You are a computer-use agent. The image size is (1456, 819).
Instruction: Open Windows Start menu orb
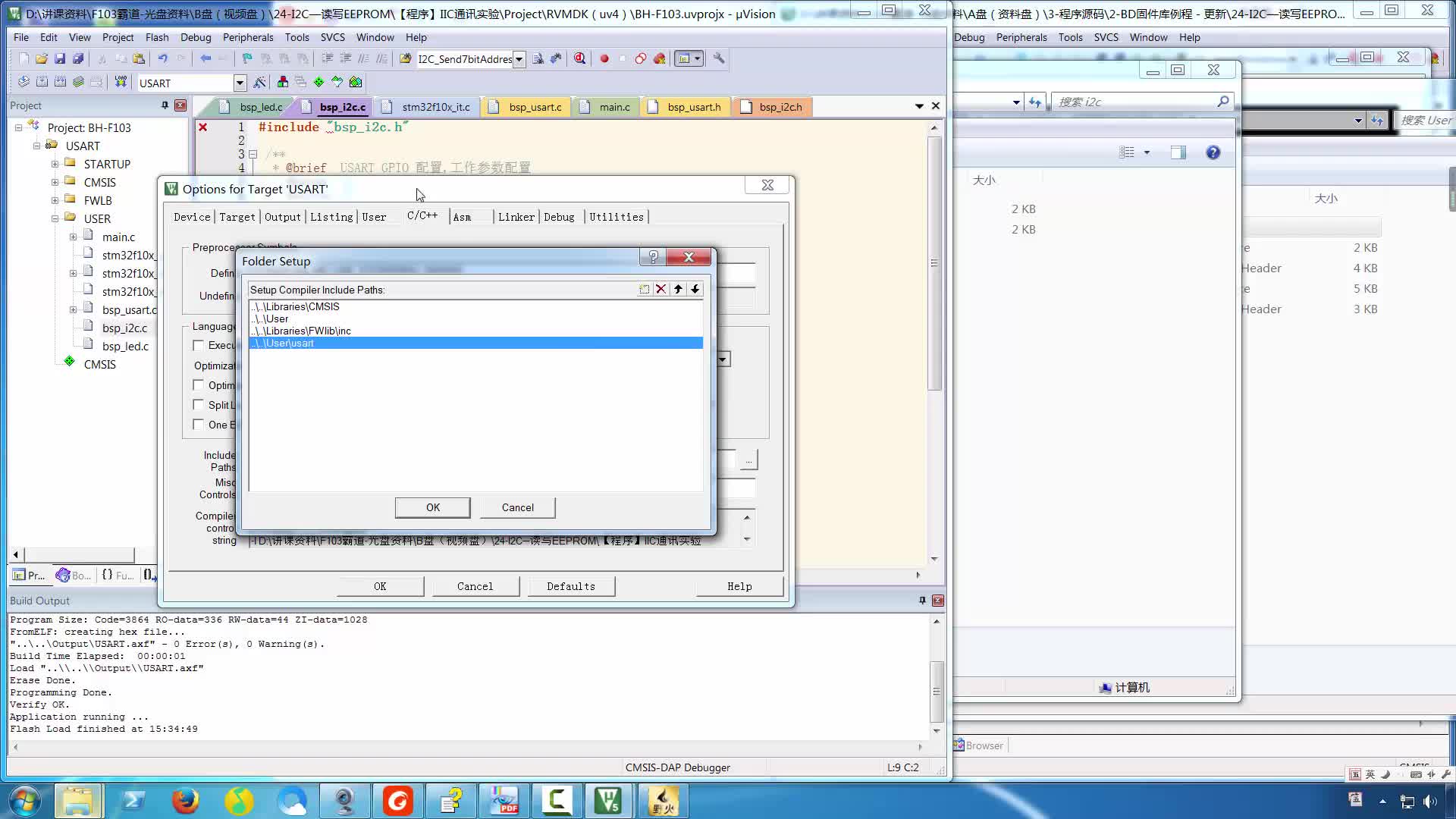pos(24,801)
